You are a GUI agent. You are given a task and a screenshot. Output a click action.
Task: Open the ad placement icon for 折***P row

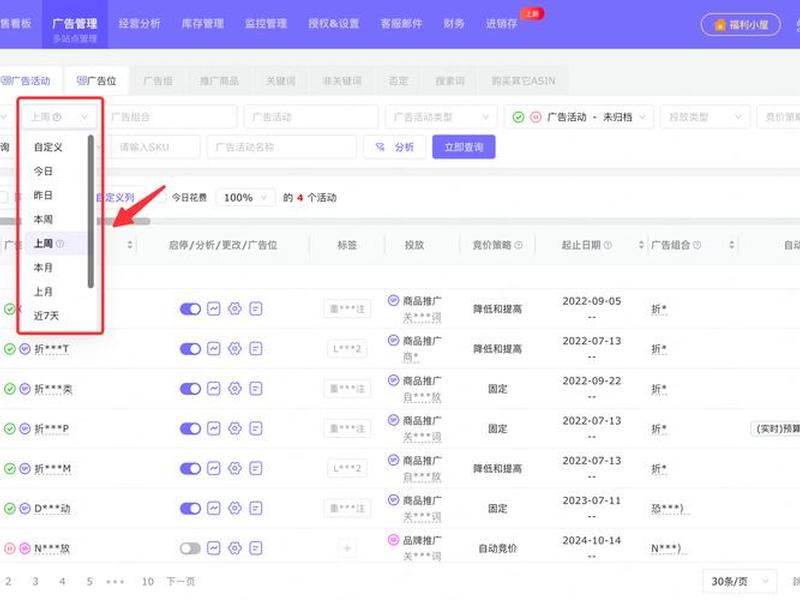click(x=256, y=429)
